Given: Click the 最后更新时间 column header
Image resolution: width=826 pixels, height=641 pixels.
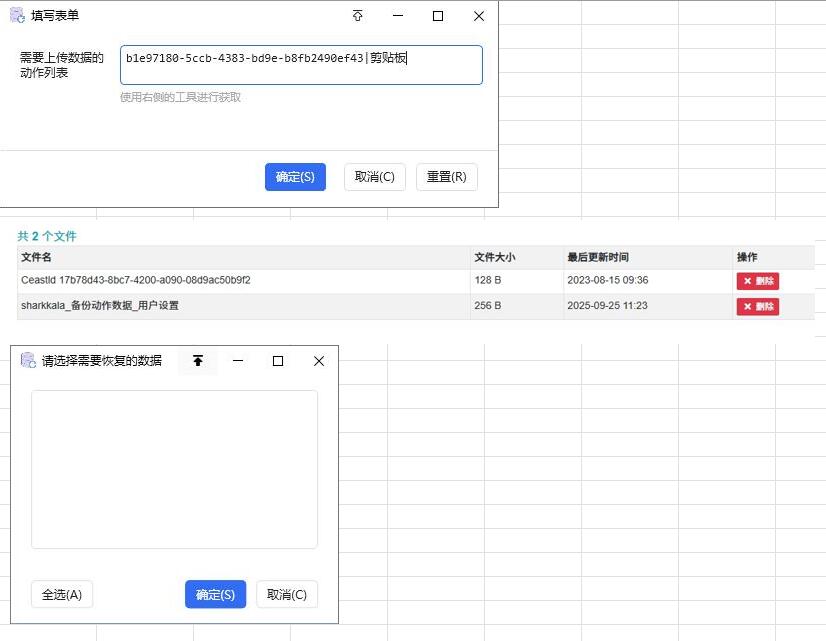Looking at the screenshot, I should tap(598, 258).
